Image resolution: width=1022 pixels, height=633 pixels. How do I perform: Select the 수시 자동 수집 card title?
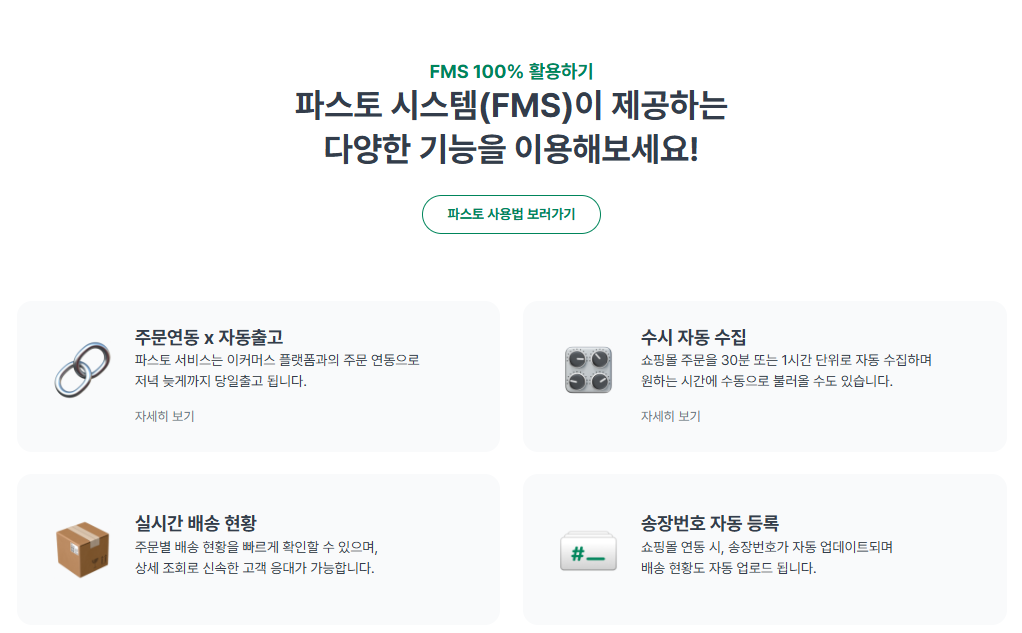(x=693, y=337)
